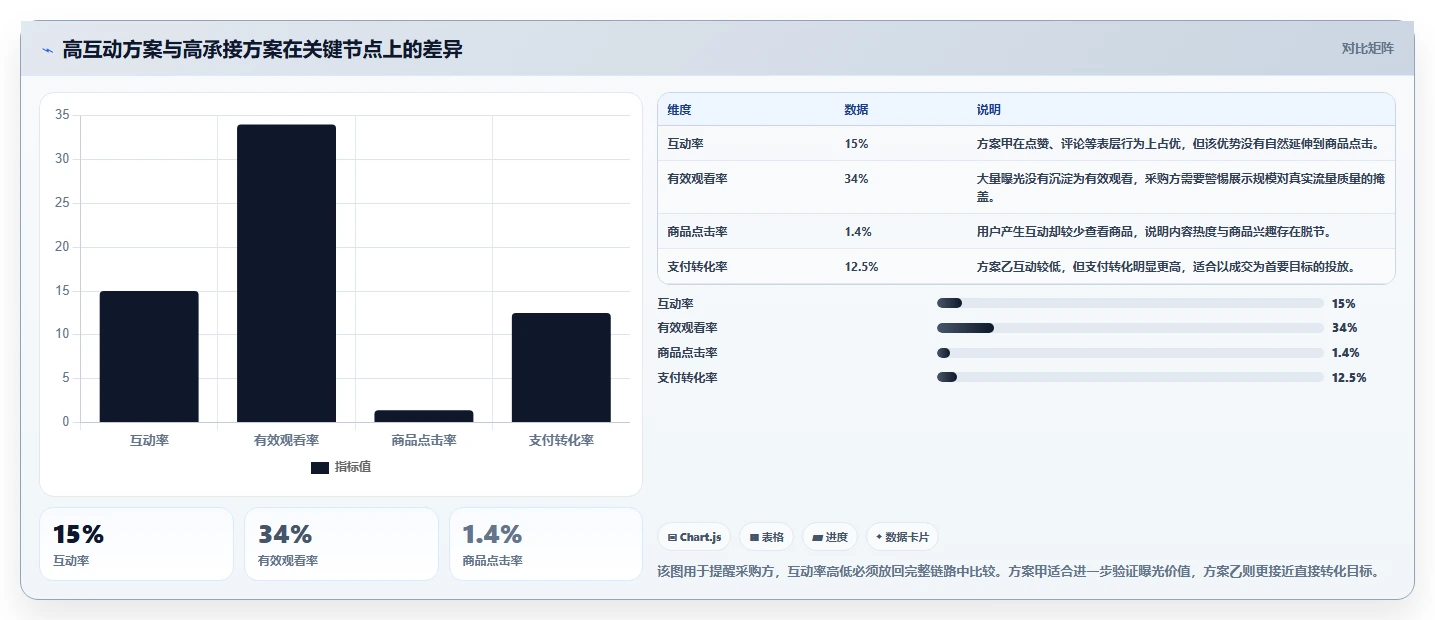
Task: Select the 进度 tag chip
Action: tap(830, 537)
